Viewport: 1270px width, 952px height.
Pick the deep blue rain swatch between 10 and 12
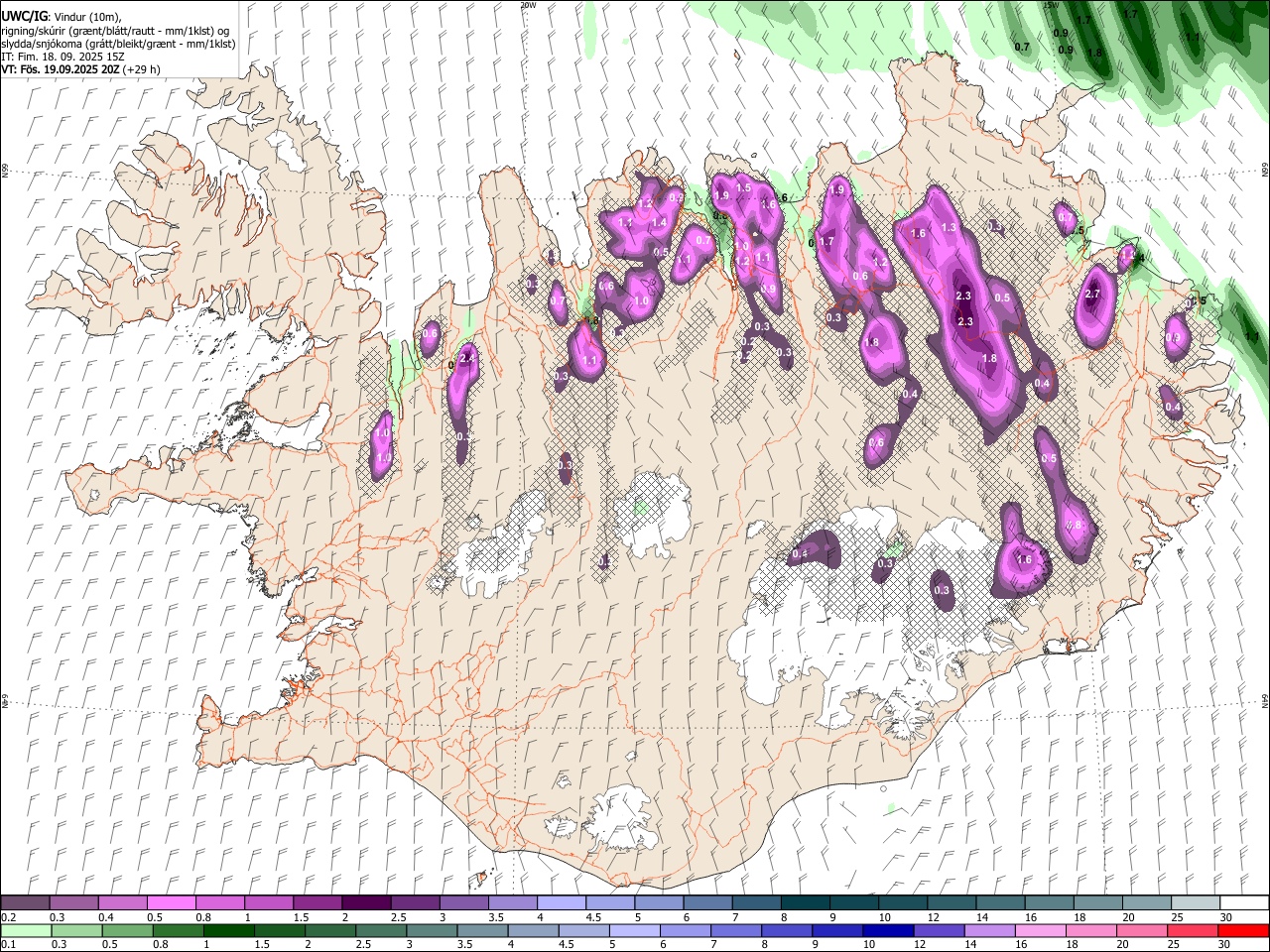888,930
